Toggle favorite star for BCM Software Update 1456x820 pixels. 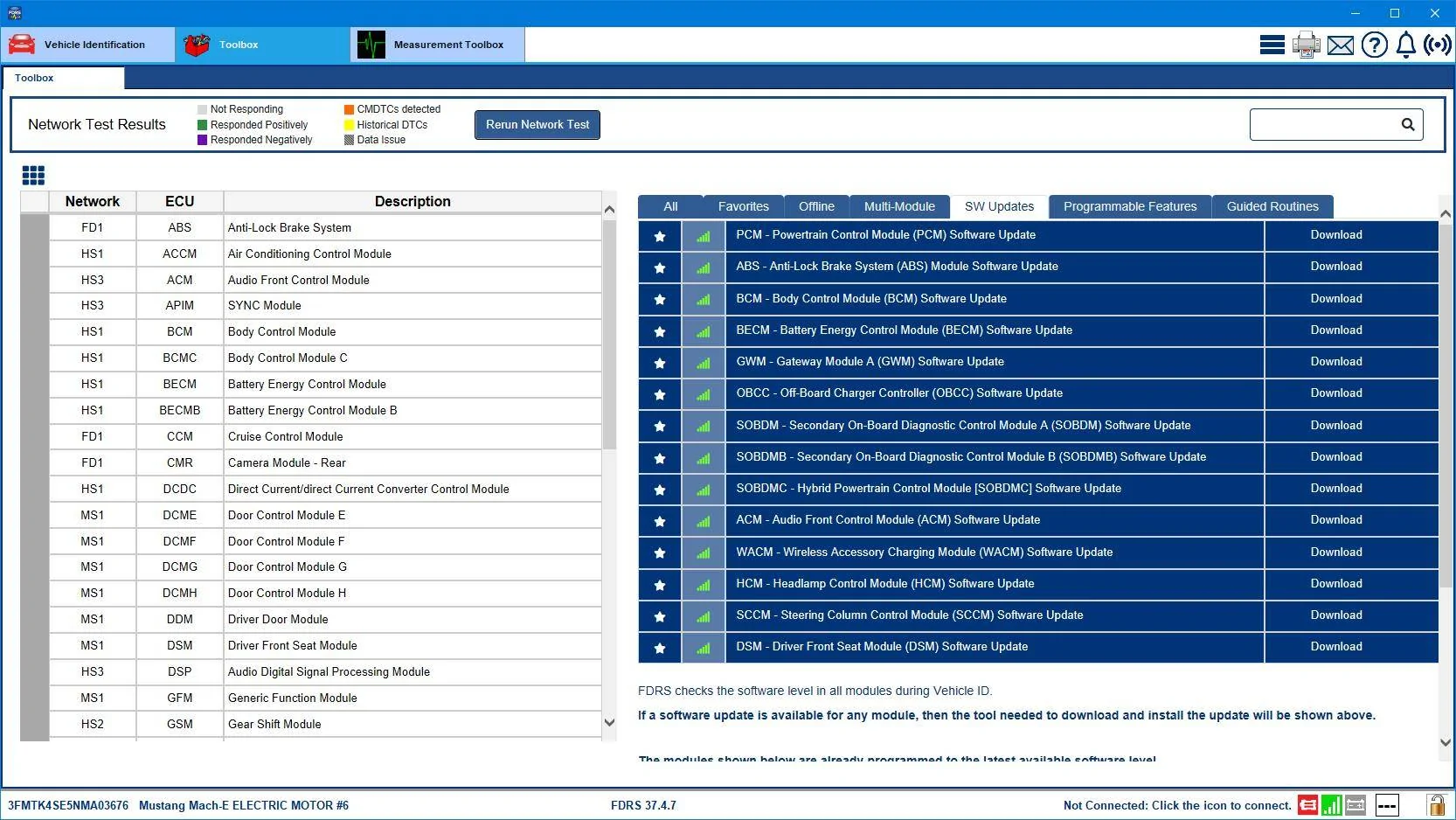point(660,299)
